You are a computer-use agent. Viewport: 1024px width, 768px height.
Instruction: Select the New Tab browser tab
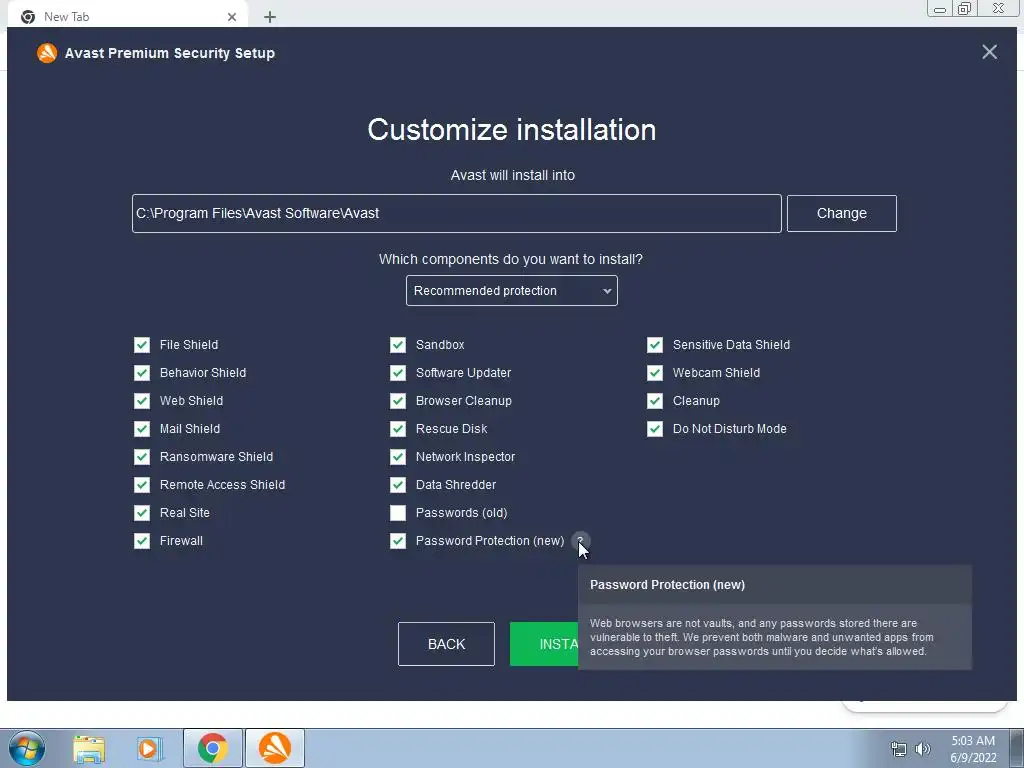tap(127, 17)
